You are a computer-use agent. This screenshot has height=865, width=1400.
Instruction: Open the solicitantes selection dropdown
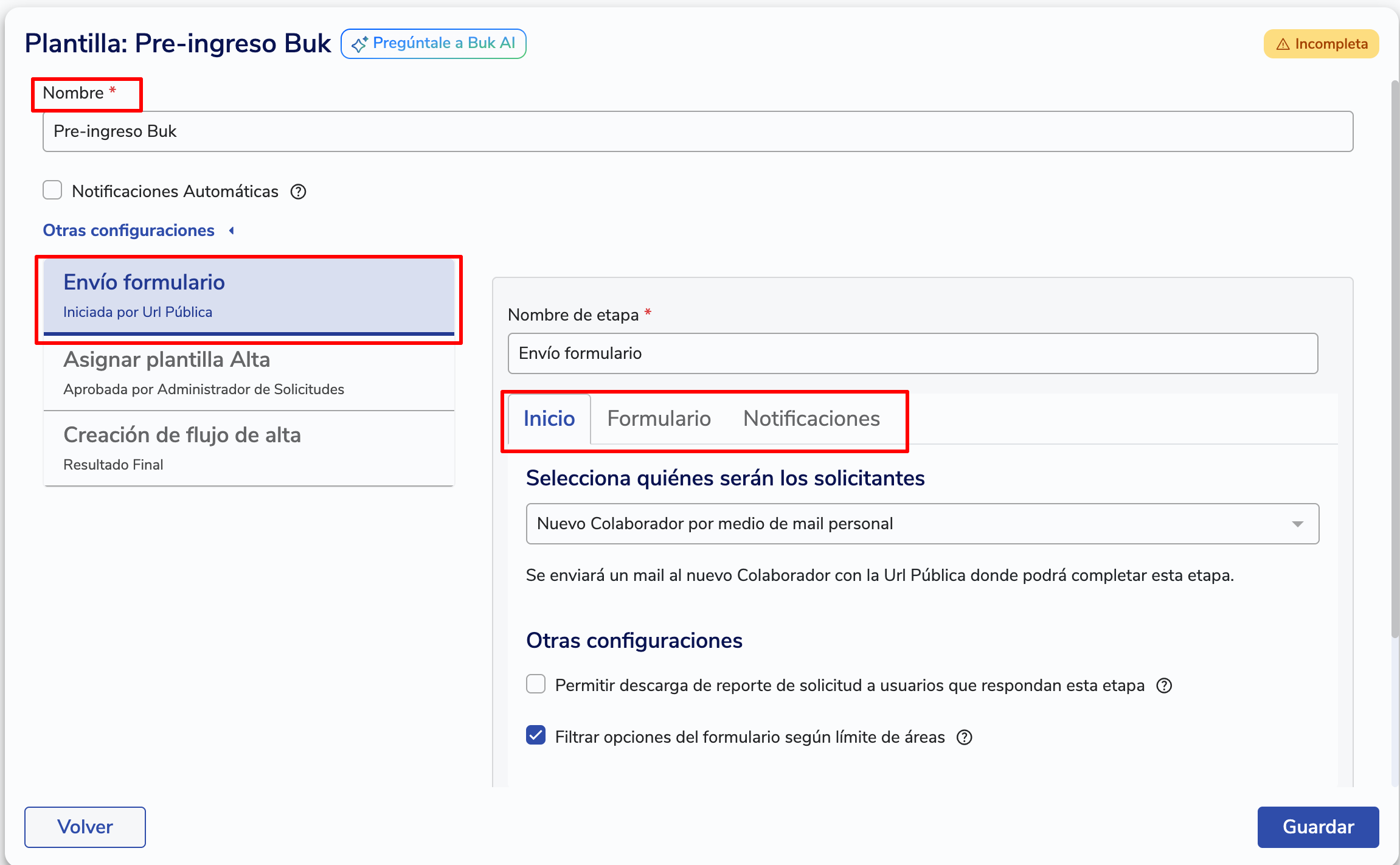(x=922, y=524)
